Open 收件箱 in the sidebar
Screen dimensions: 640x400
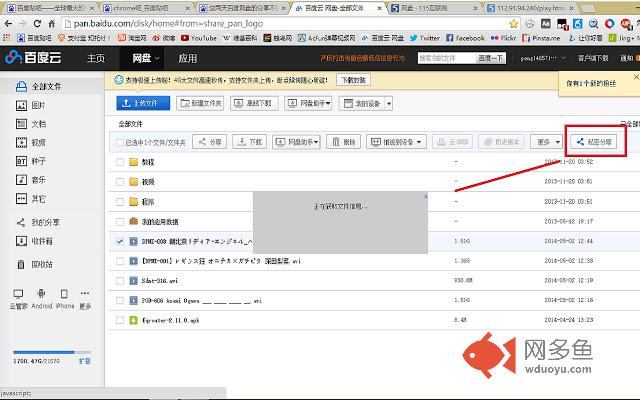(34, 241)
